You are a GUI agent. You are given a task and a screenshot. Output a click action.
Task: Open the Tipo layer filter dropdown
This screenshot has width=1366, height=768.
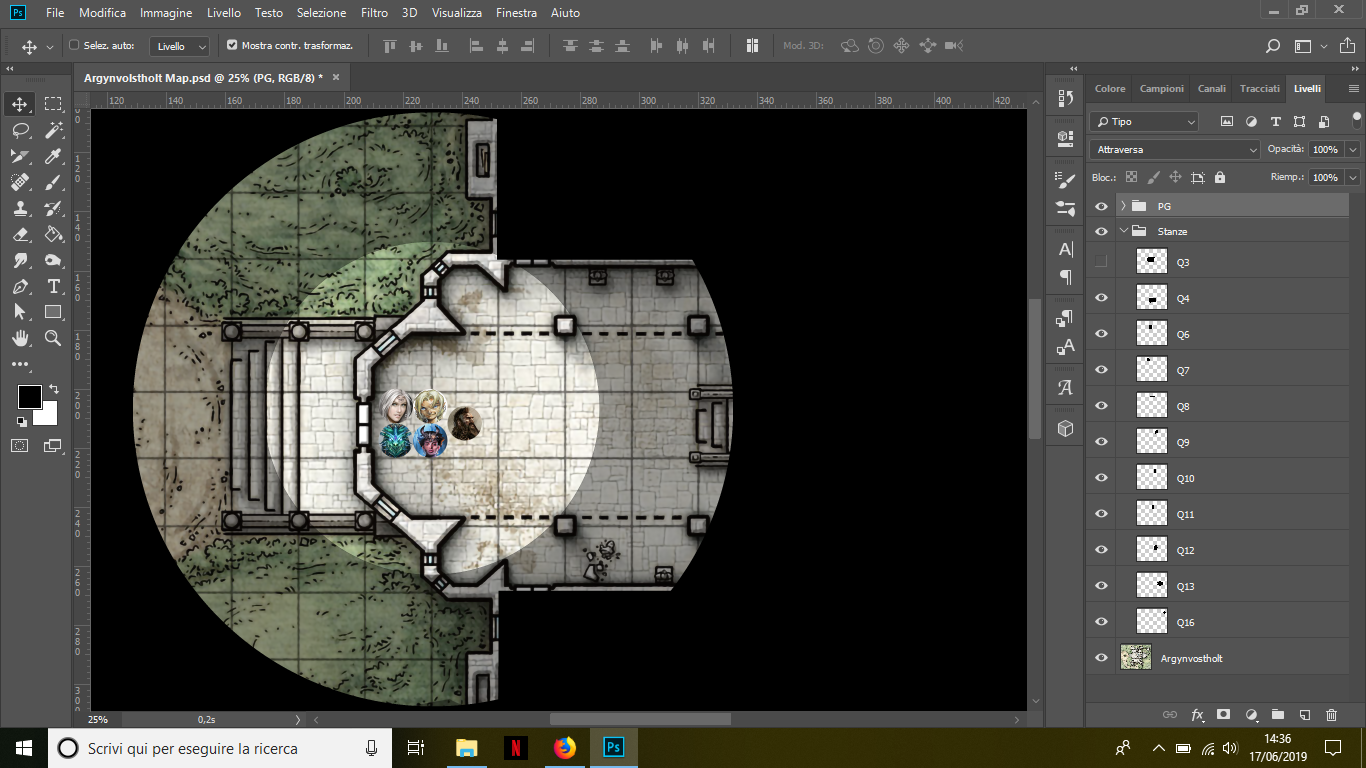1144,121
